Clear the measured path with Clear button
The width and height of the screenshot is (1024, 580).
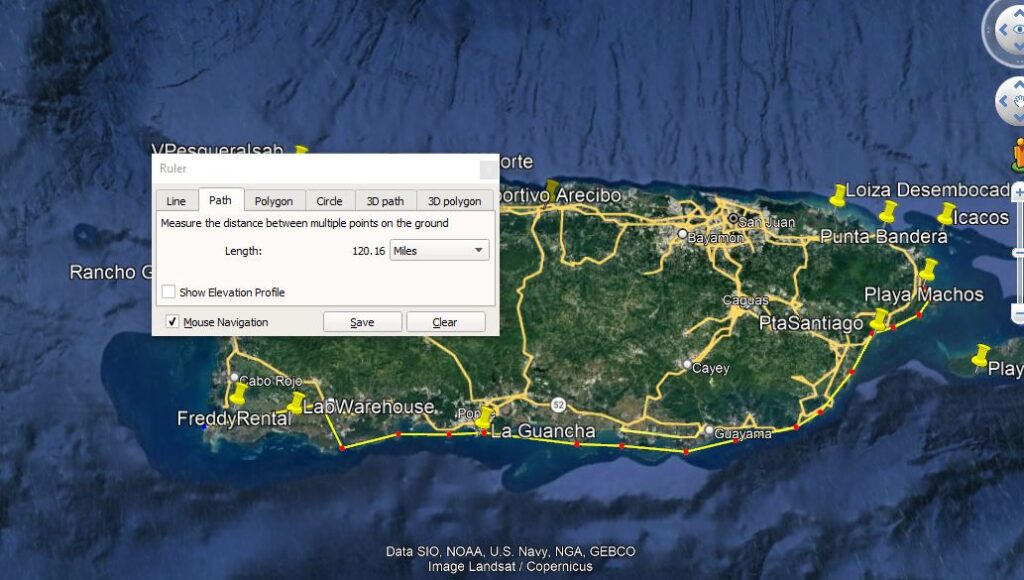[445, 322]
